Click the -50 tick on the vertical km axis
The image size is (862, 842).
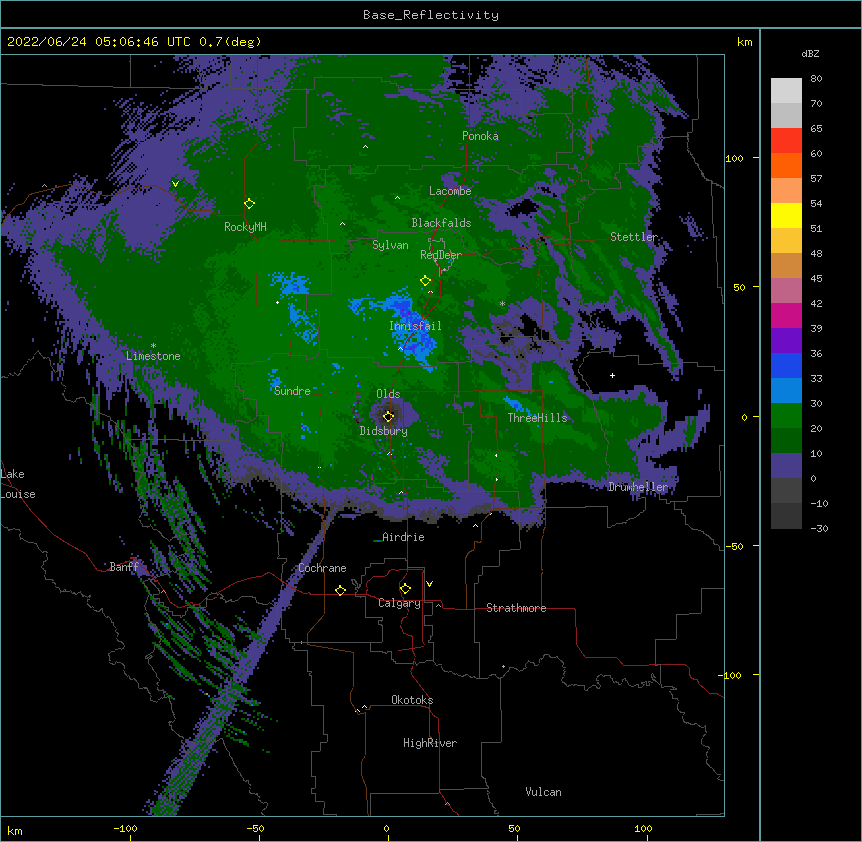tap(734, 546)
